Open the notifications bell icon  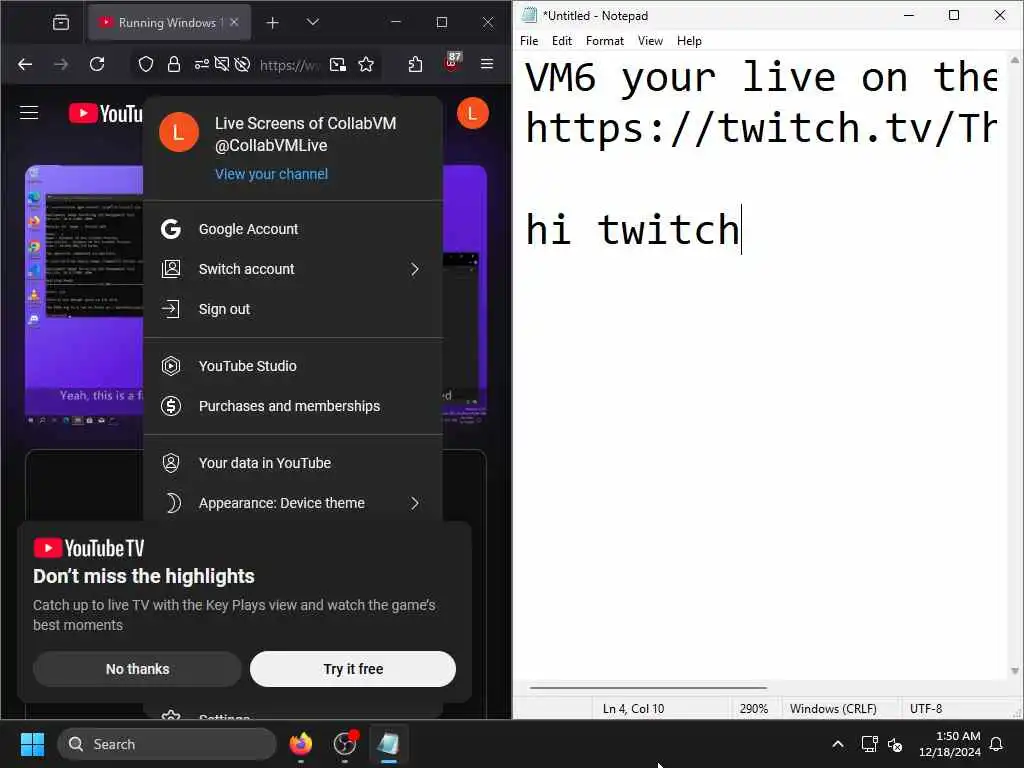pyautogui.click(x=997, y=744)
